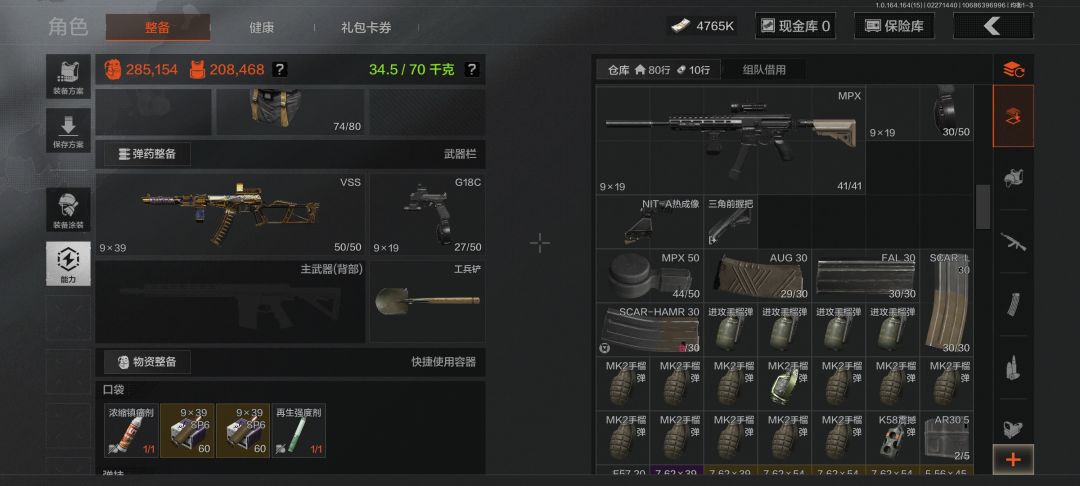This screenshot has width=1080, height=486.
Task: Open the 现金库 button
Action: 796,26
